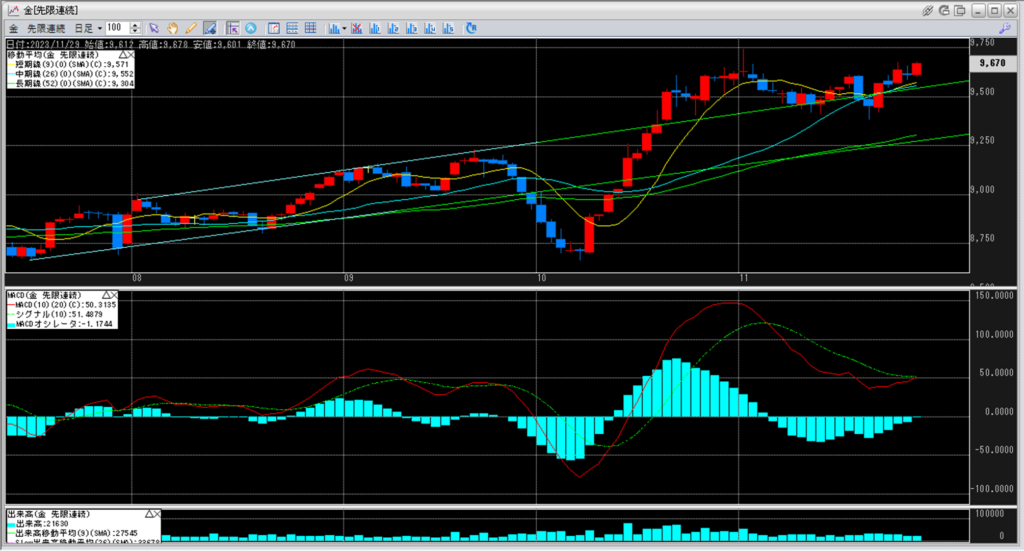Viewport: 1024px width, 551px height.
Task: Click the 09 month marker on time axis
Action: coord(349,278)
